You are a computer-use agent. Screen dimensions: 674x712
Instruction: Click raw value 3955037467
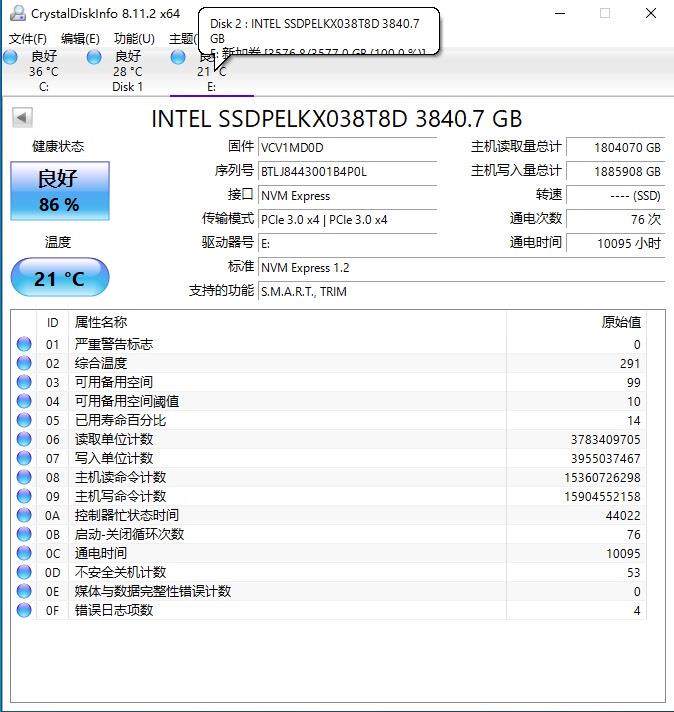(x=605, y=459)
